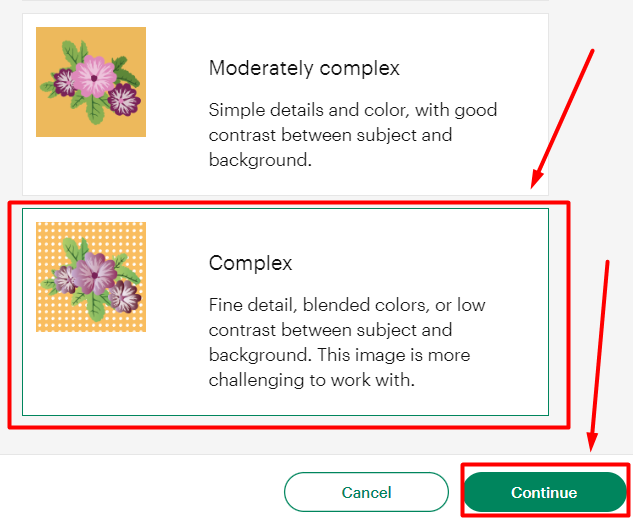This screenshot has width=633, height=520.
Task: Select the Complex image type option
Action: (285, 312)
